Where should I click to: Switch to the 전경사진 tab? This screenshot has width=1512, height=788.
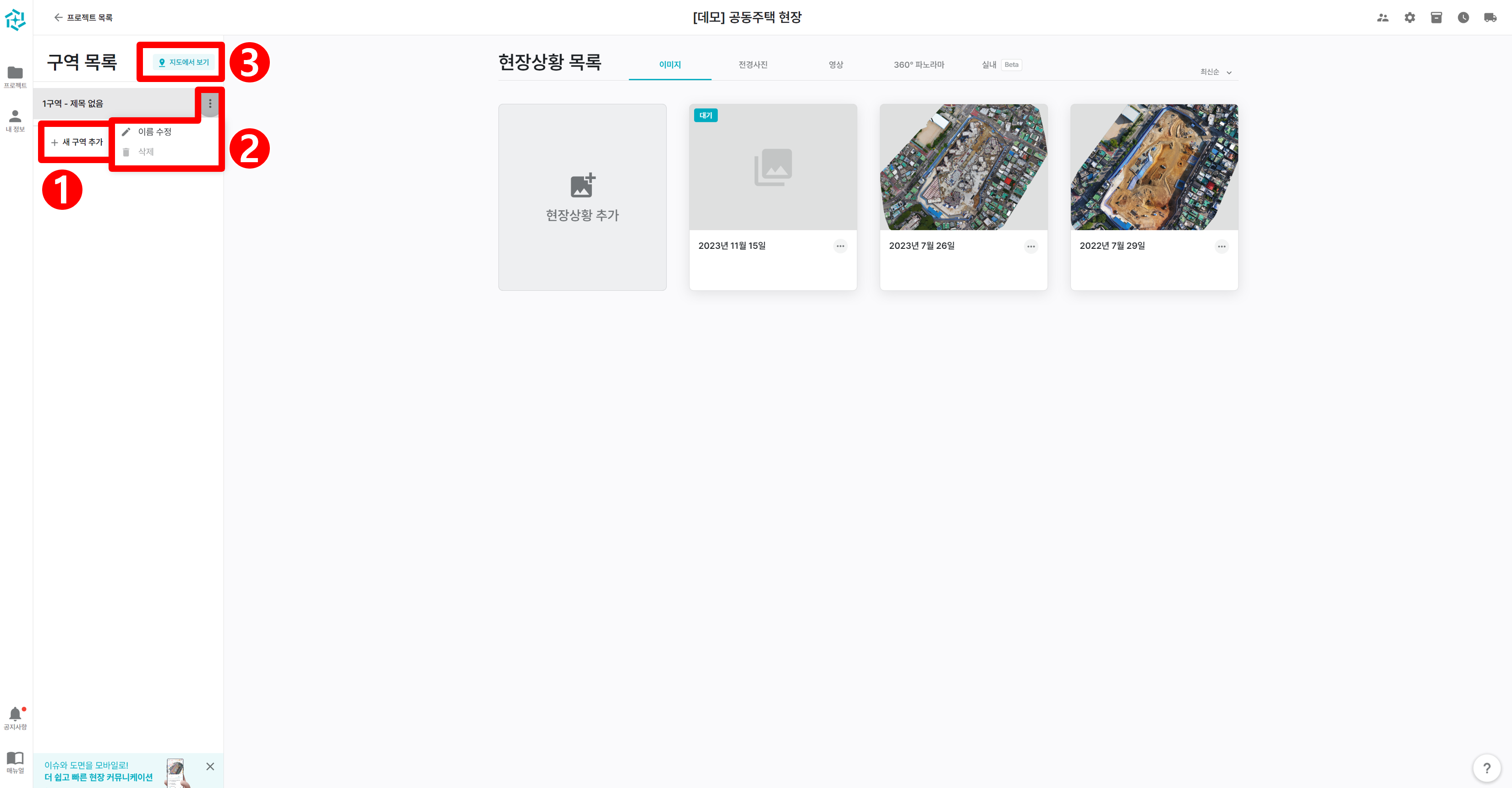[753, 65]
